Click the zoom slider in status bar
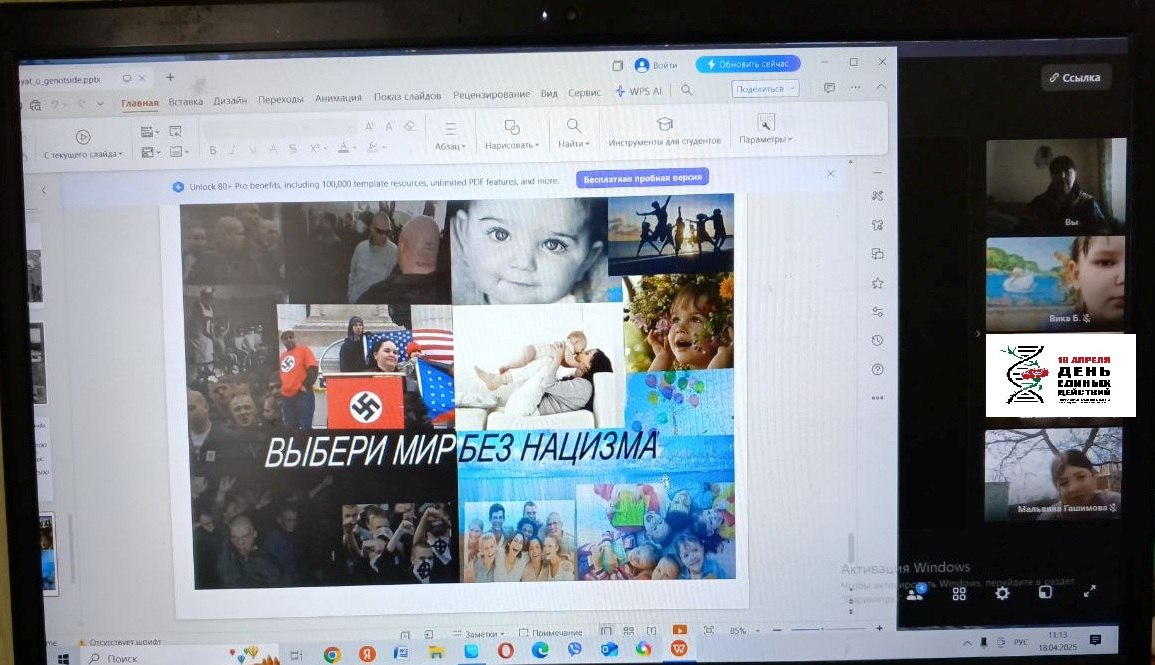 click(x=827, y=630)
